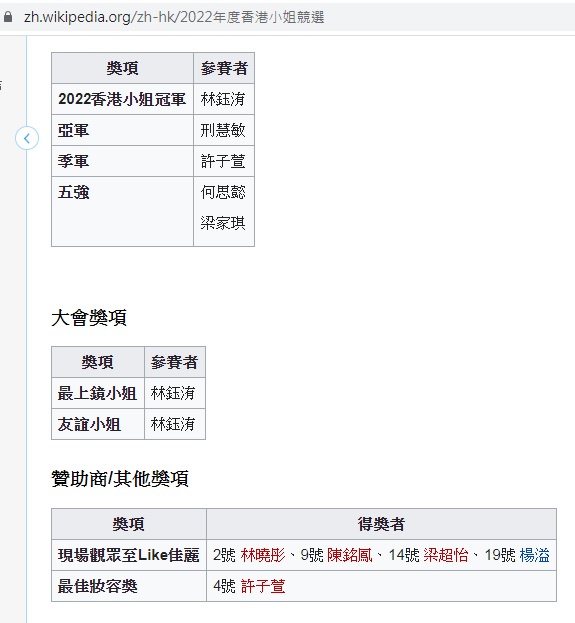Select the 現場觀眾至Like佳麗 cell
This screenshot has width=575, height=623.
pyautogui.click(x=129, y=555)
